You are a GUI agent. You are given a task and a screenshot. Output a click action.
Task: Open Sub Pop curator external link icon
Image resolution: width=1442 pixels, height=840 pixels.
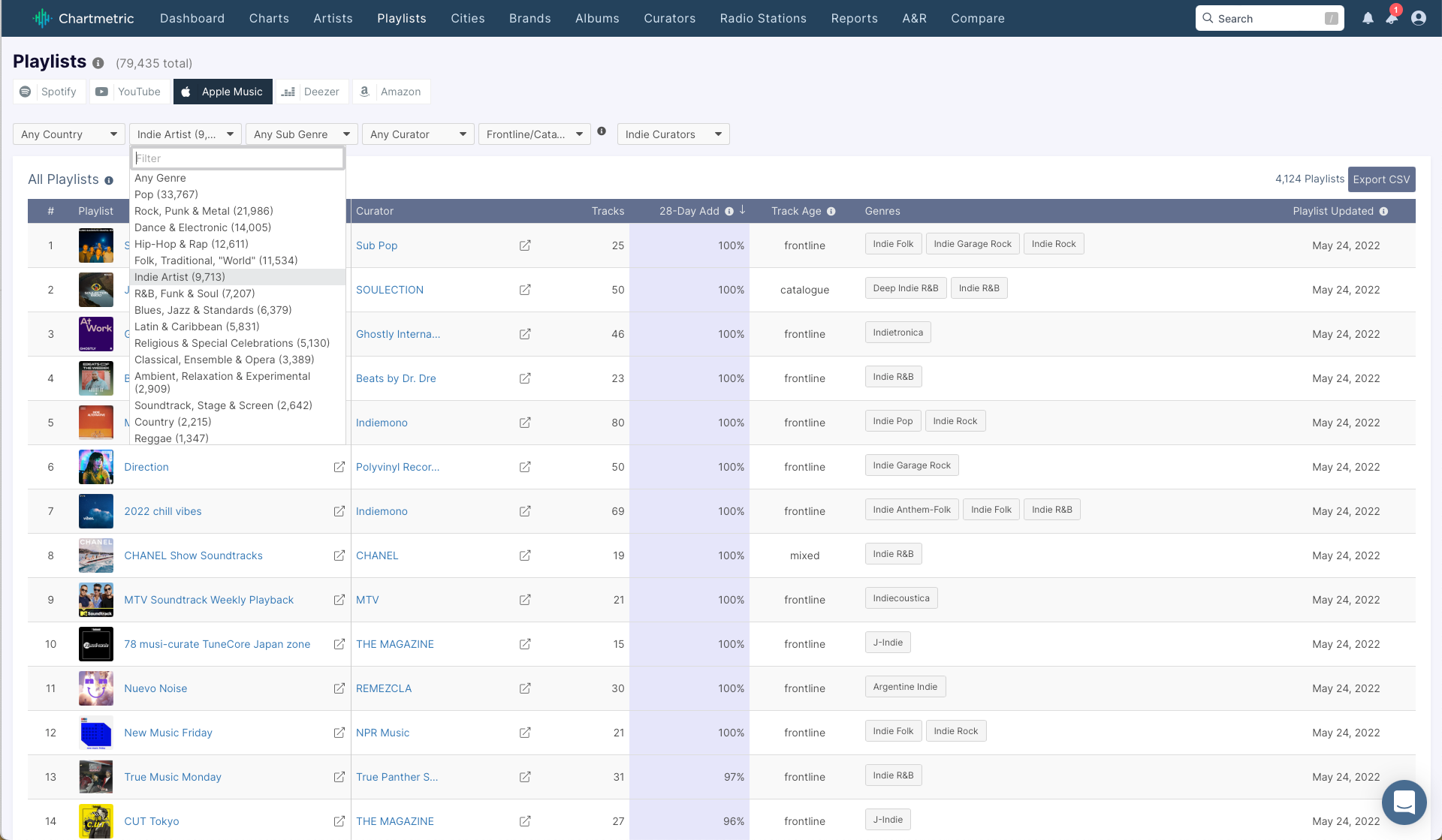tap(525, 245)
